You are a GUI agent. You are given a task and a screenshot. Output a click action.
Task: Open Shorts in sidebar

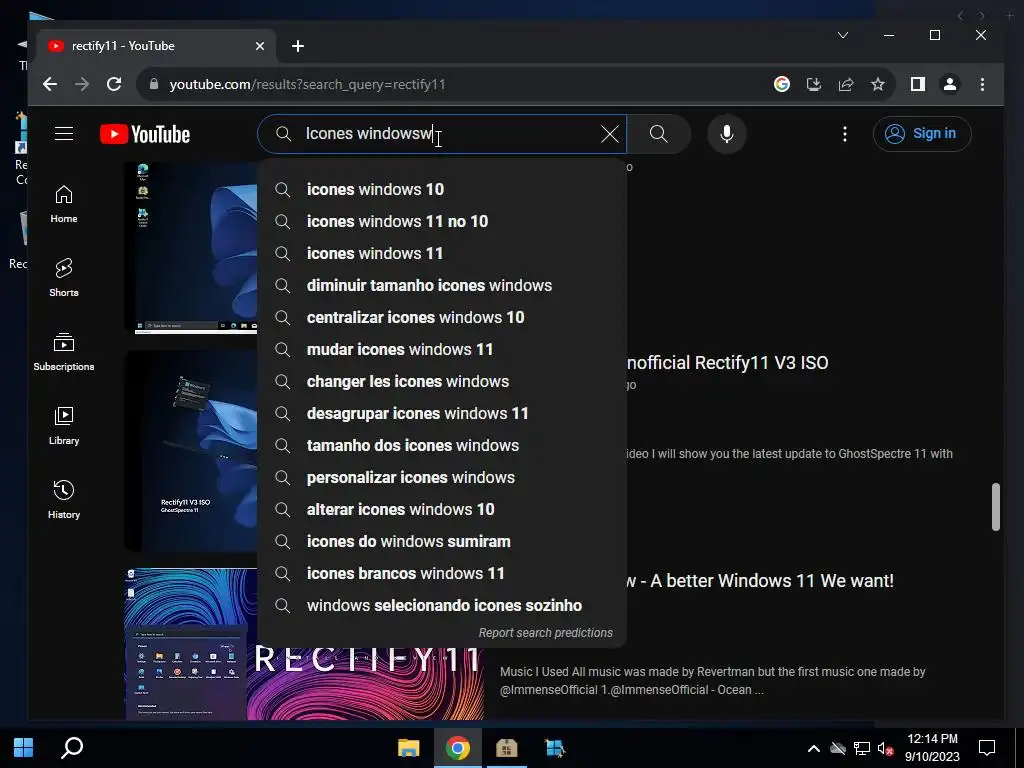(64, 278)
